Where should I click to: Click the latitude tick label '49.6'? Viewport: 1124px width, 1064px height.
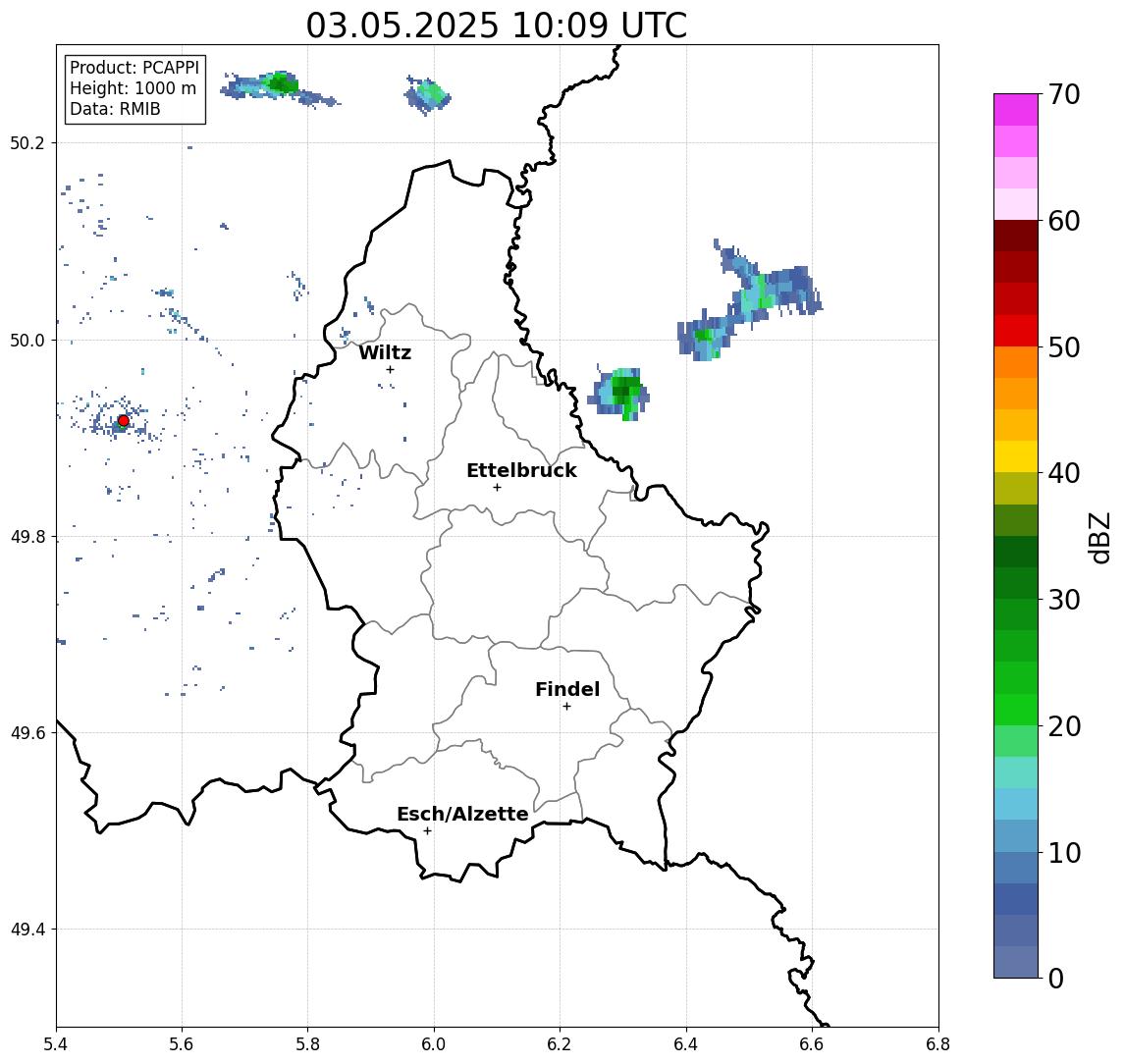(27, 733)
